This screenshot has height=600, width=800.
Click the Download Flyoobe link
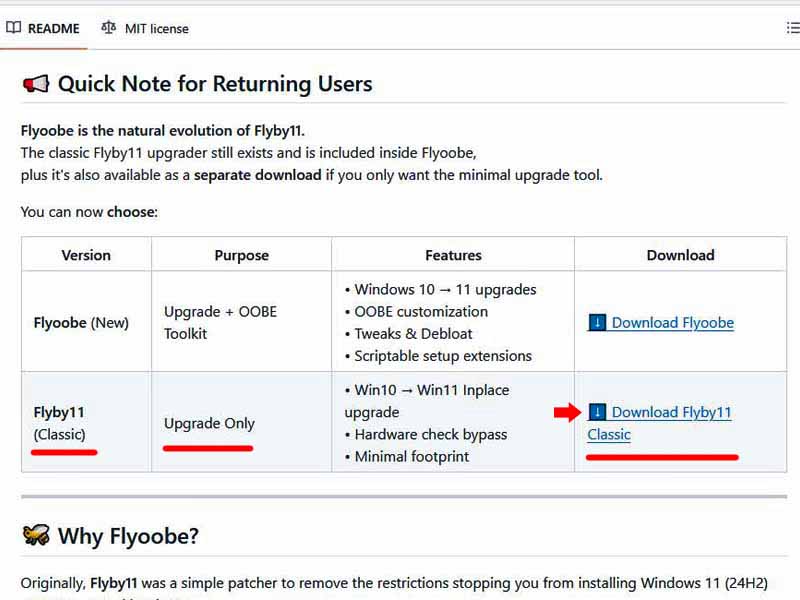[x=672, y=322]
